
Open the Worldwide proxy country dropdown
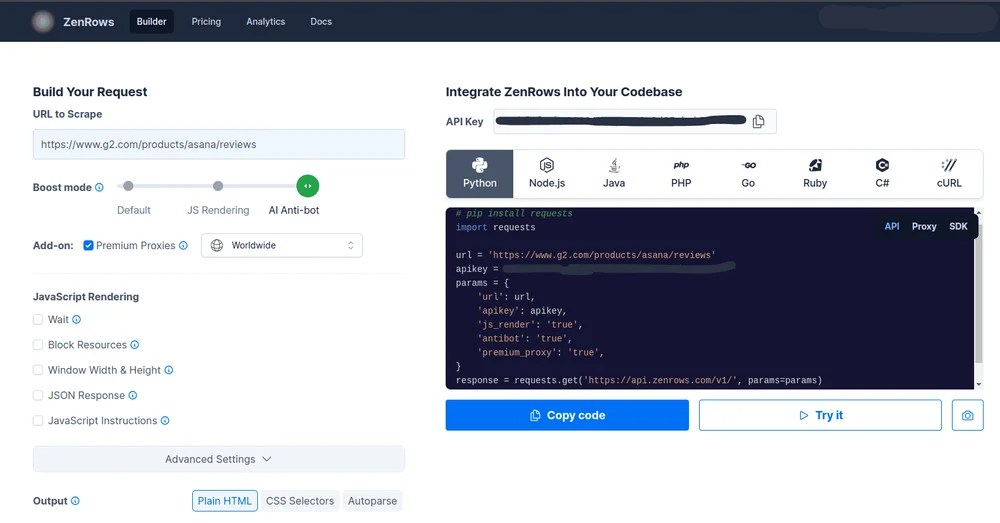(x=282, y=246)
